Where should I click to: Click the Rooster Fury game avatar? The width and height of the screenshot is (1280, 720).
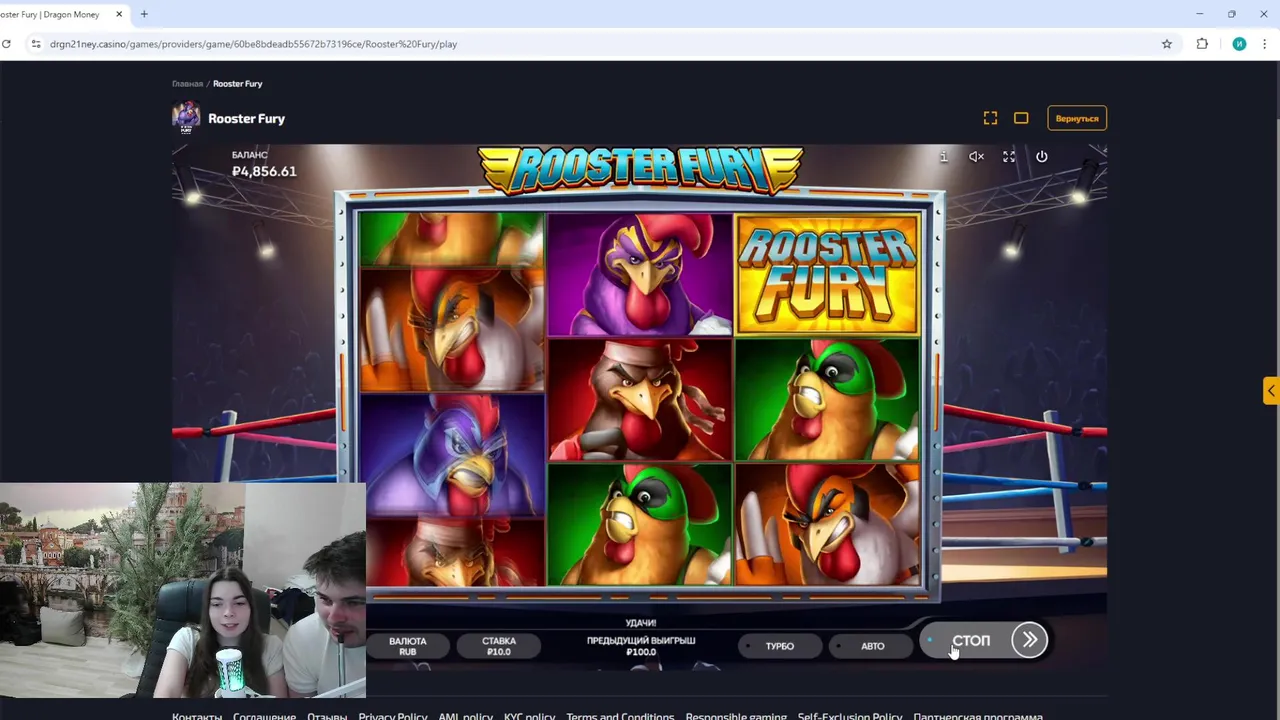[x=186, y=118]
